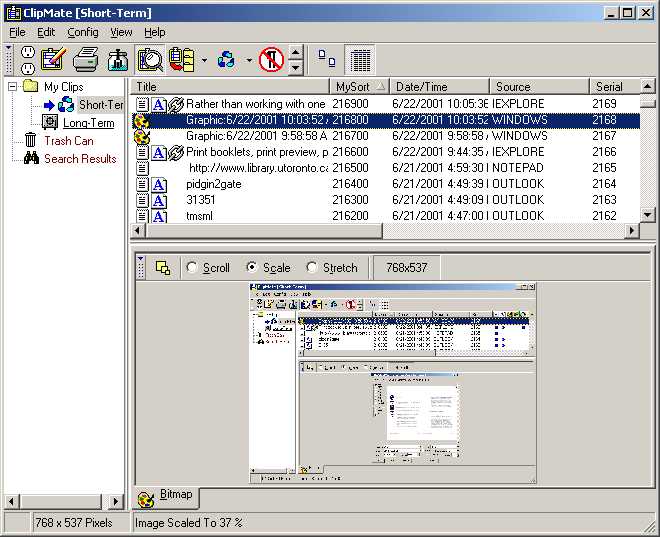The width and height of the screenshot is (660, 537).
Task: Click tree panel scroll right arrow
Action: pyautogui.click(x=115, y=501)
